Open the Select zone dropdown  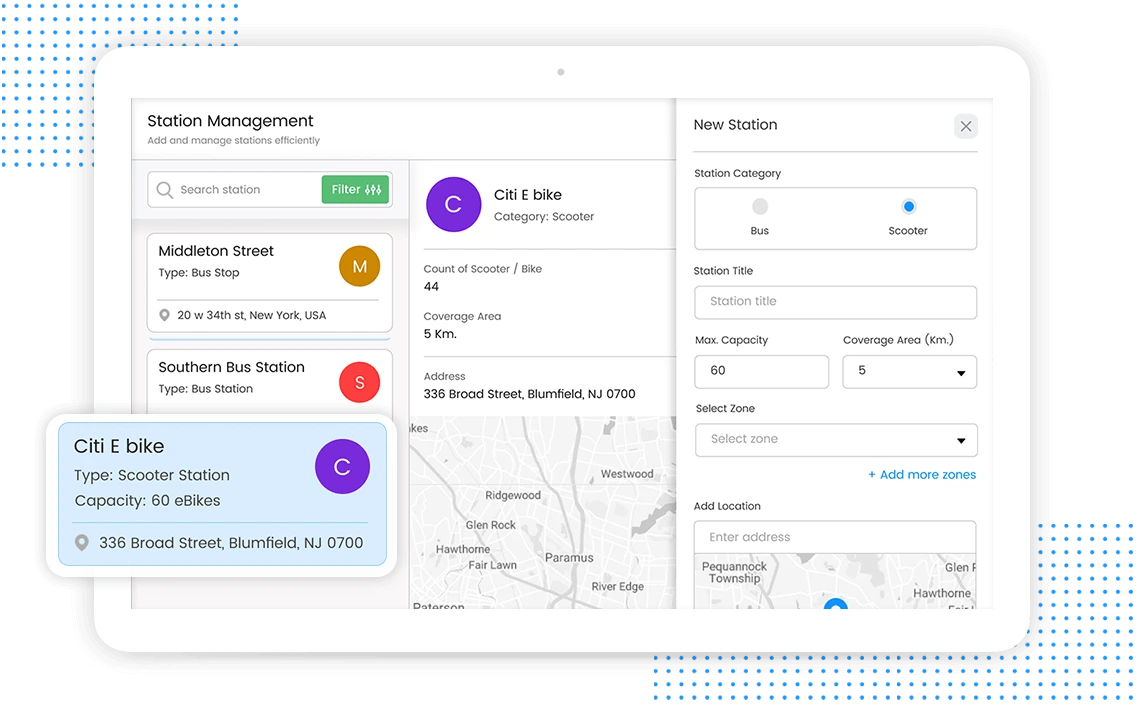click(x=835, y=440)
